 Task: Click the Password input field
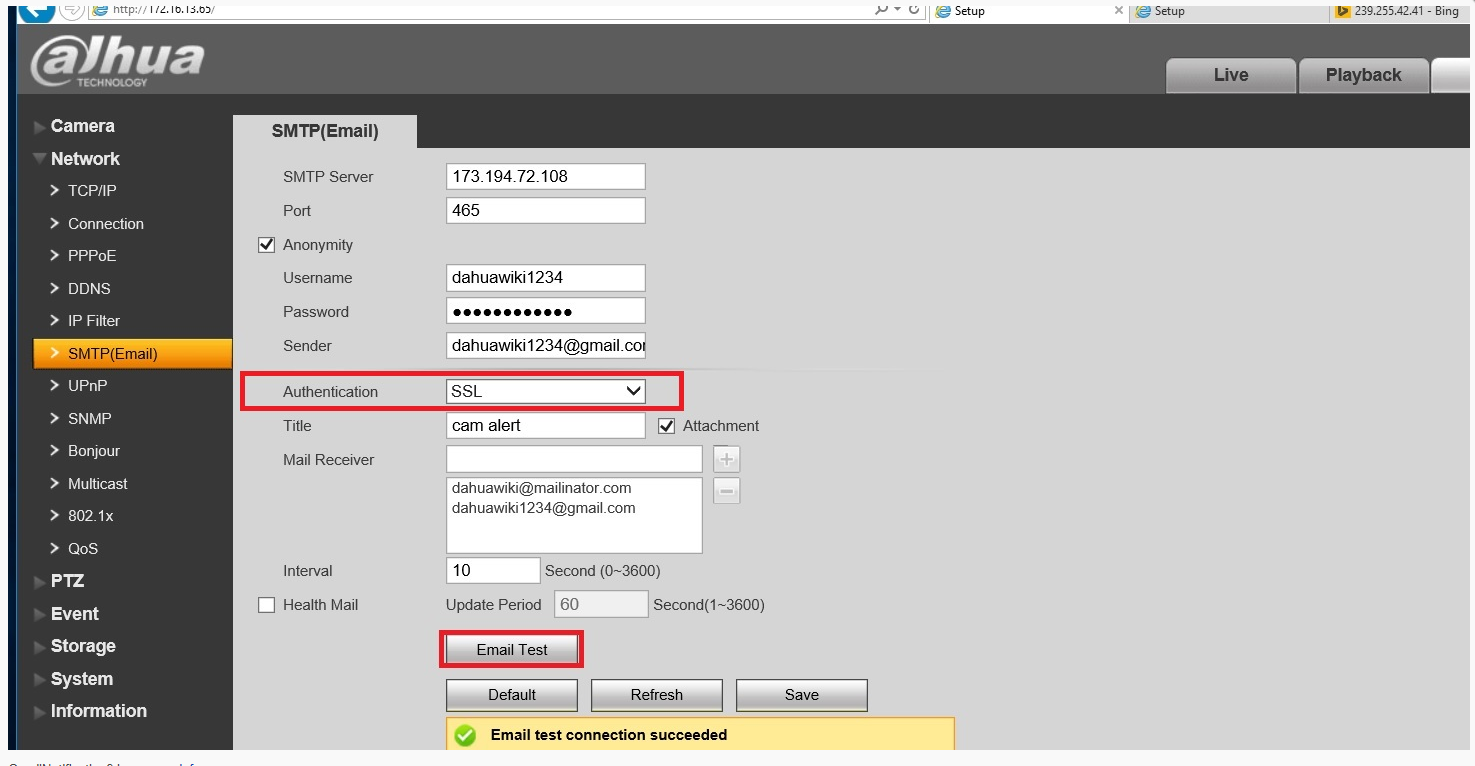(546, 311)
